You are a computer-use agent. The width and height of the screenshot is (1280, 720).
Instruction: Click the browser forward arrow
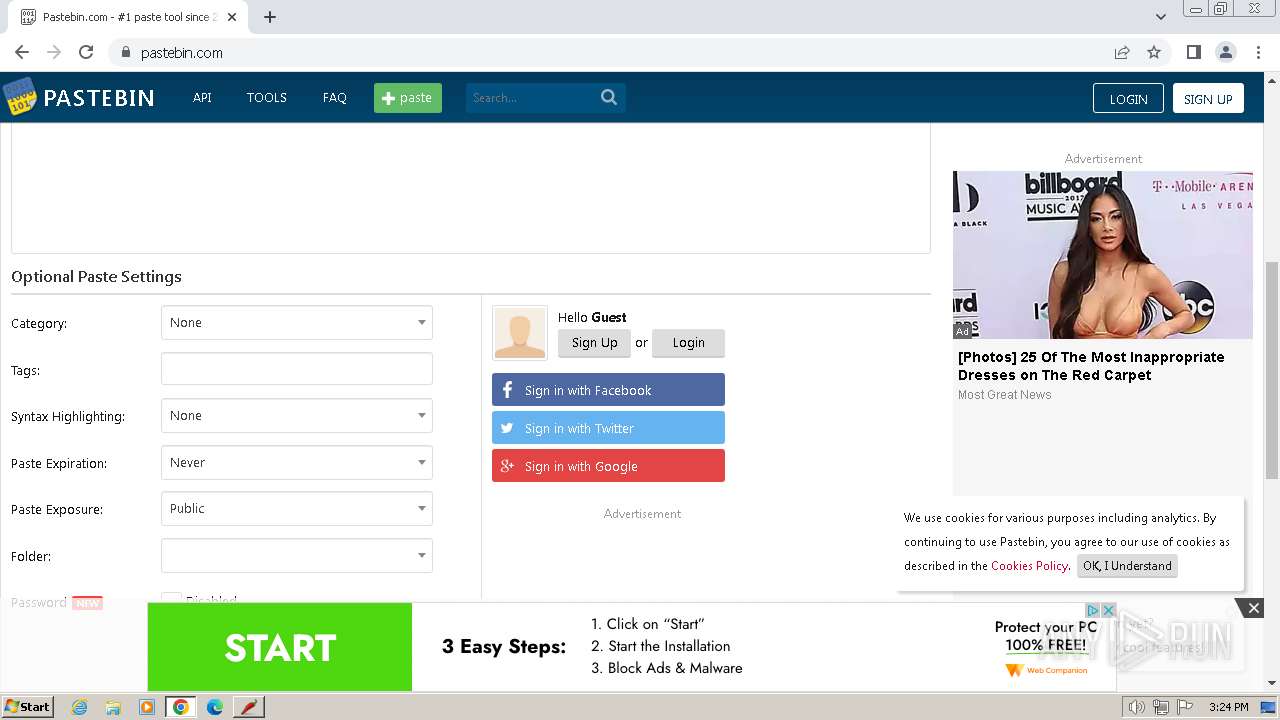coord(54,52)
